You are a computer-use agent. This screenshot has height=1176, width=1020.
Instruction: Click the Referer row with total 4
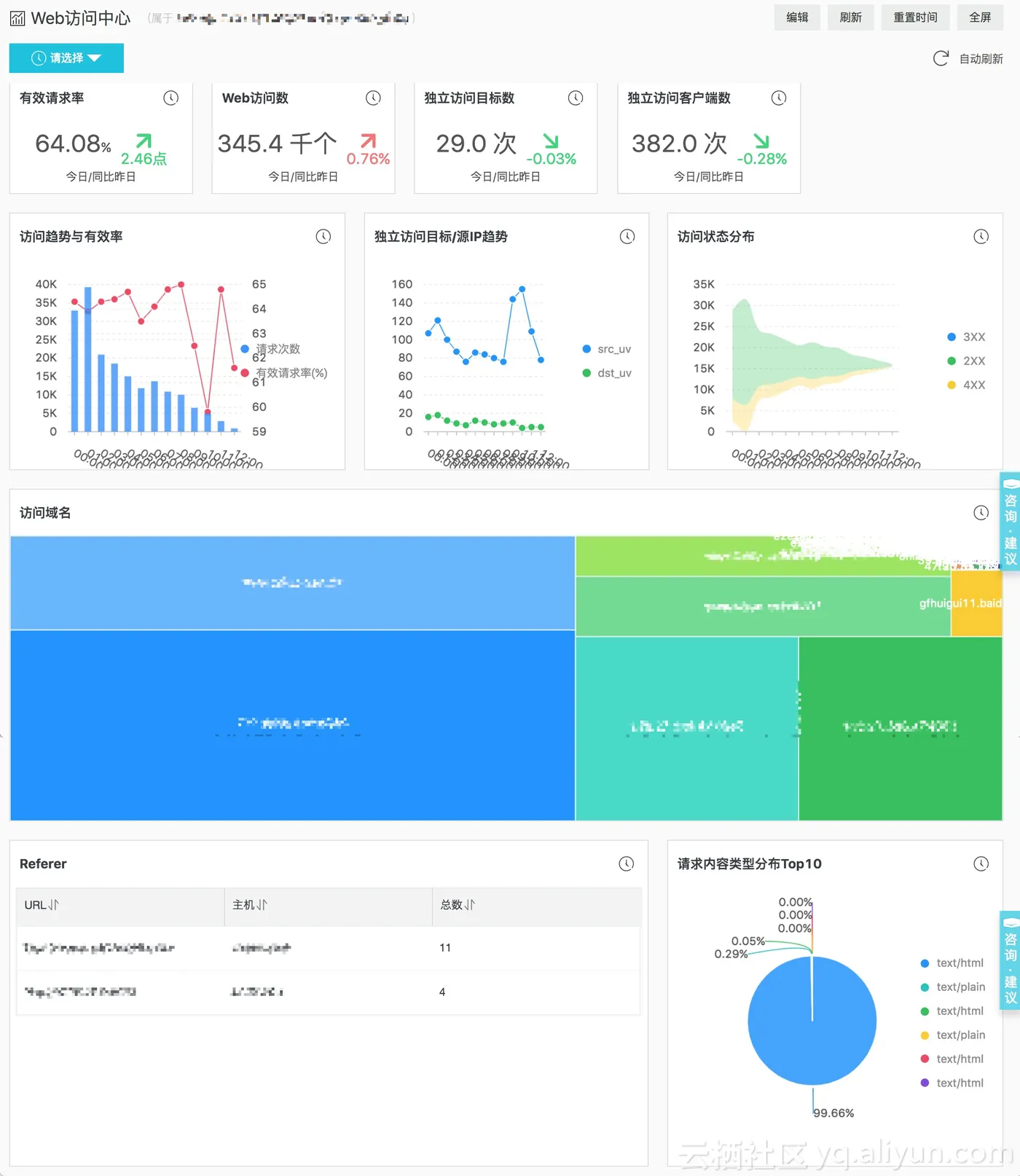pyautogui.click(x=329, y=992)
